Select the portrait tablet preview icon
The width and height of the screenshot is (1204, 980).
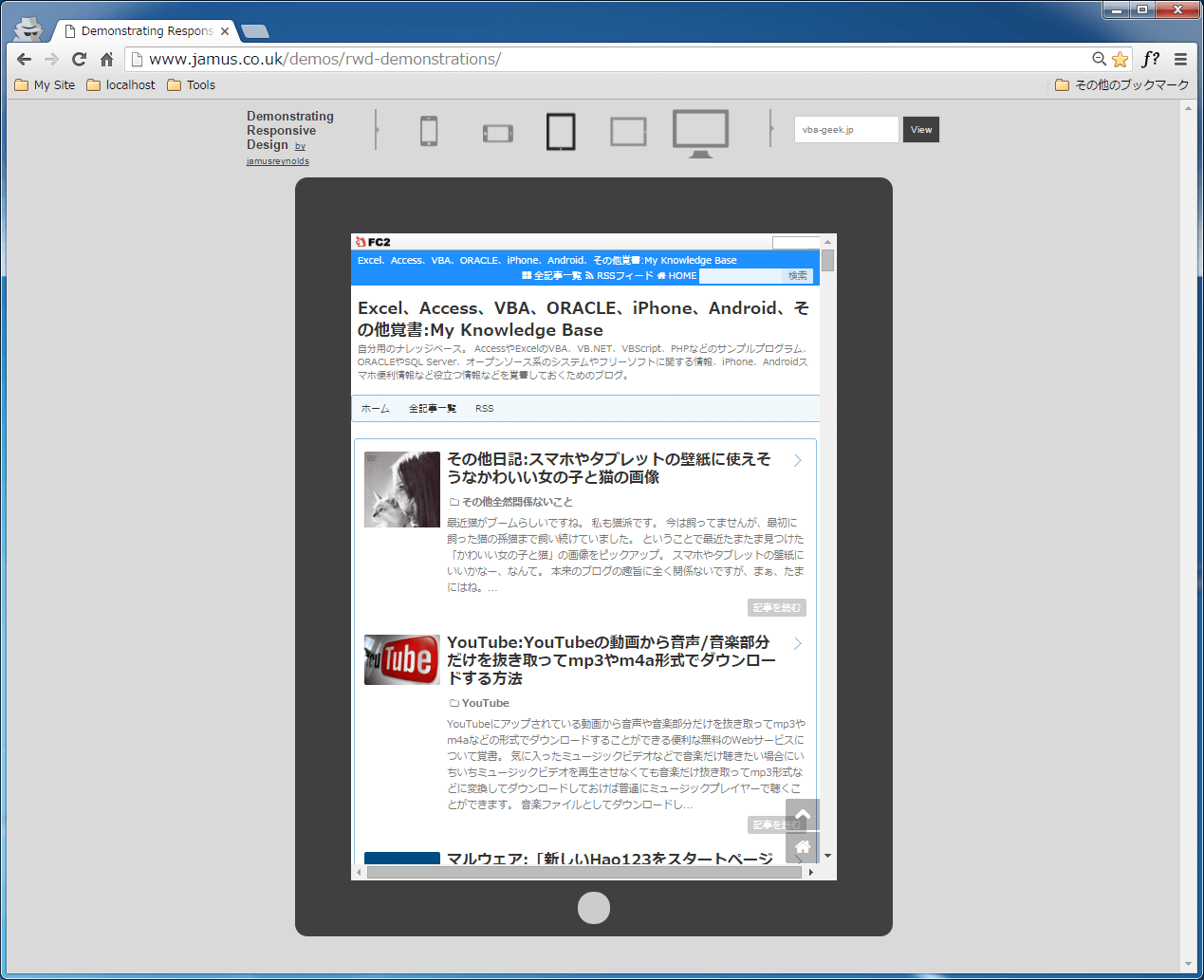pyautogui.click(x=561, y=132)
